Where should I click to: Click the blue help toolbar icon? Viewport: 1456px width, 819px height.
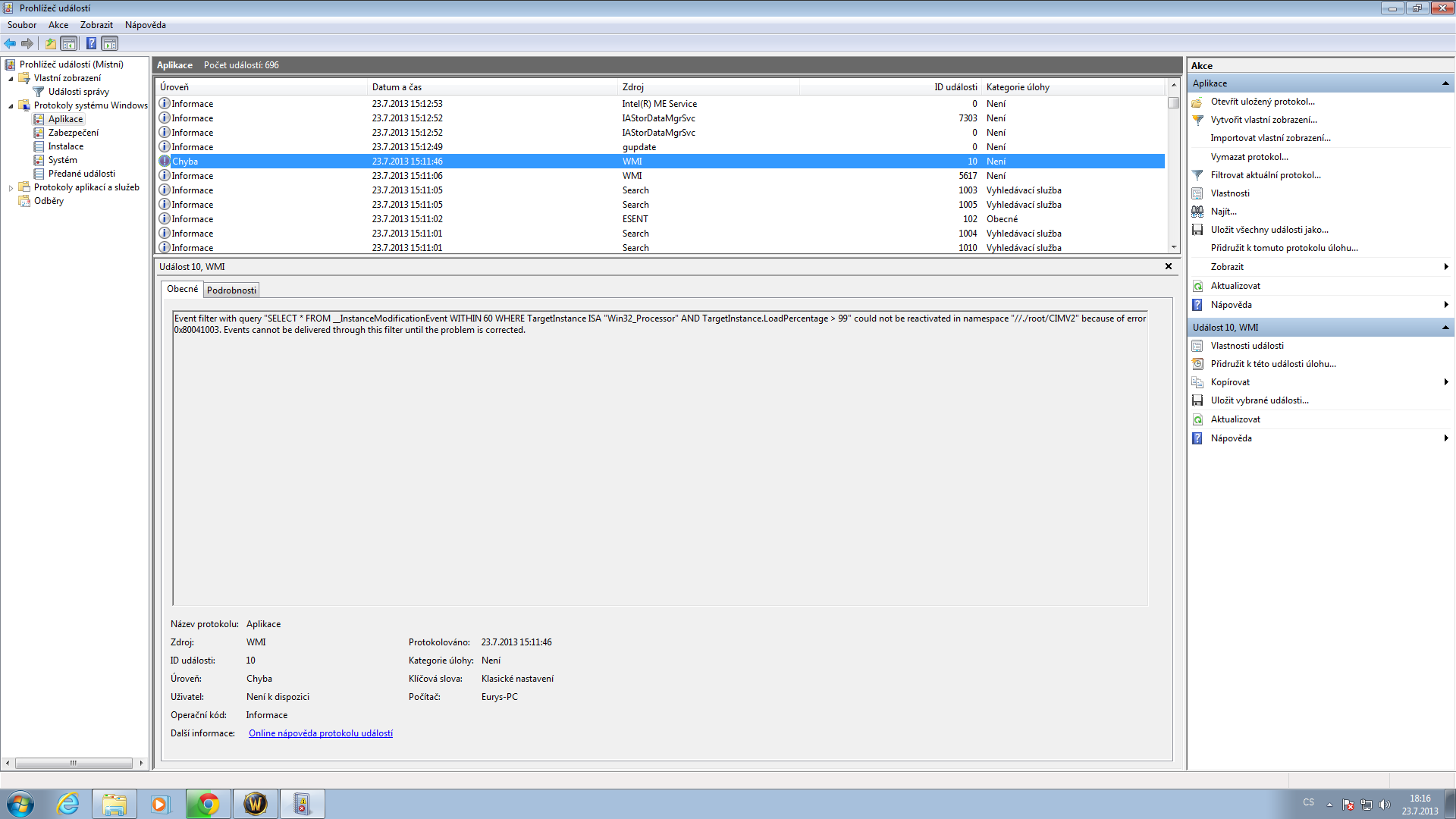point(91,43)
